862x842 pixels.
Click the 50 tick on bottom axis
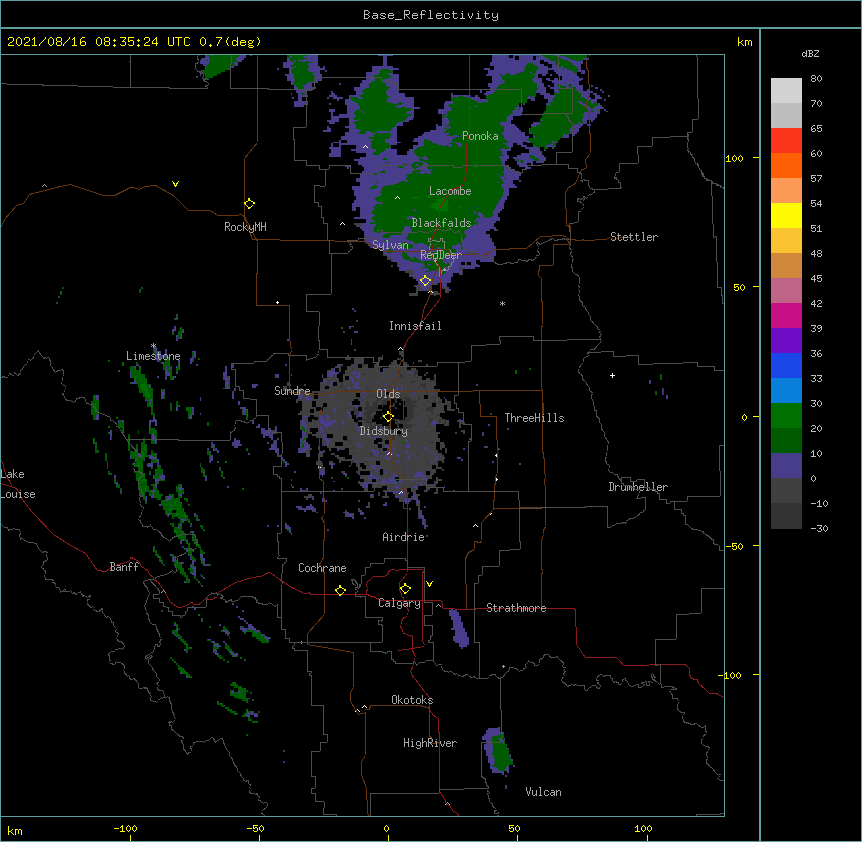514,829
